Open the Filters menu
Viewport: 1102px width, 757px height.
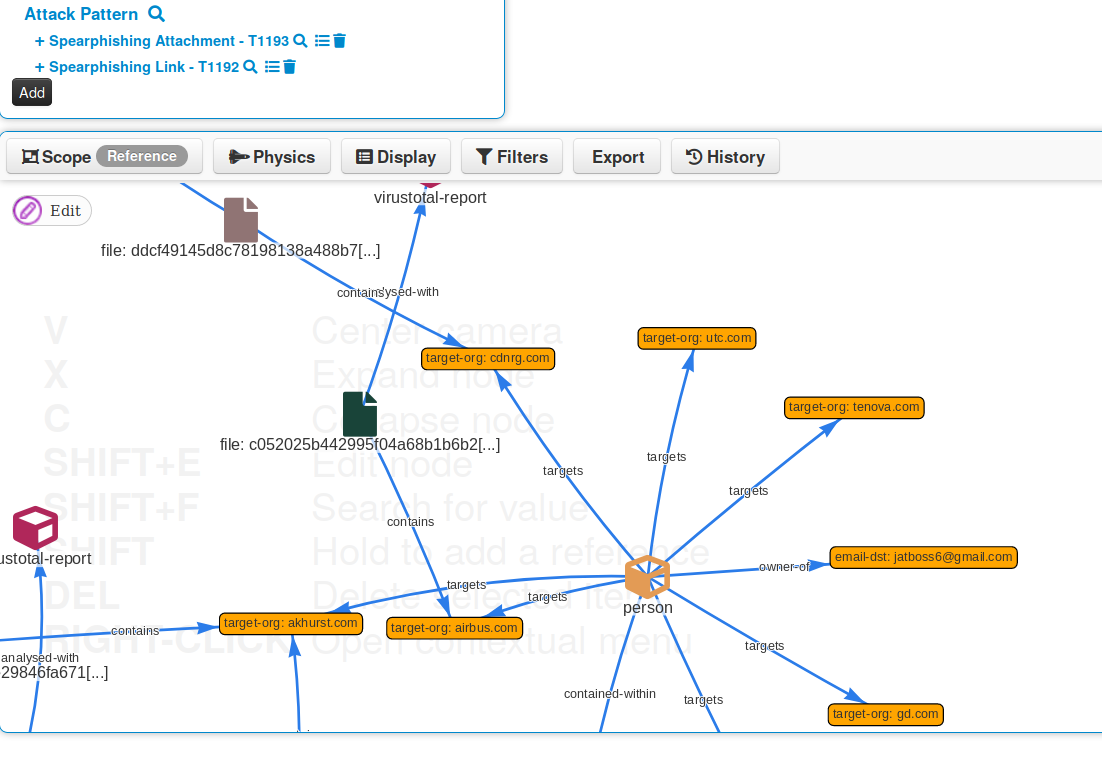(x=512, y=157)
